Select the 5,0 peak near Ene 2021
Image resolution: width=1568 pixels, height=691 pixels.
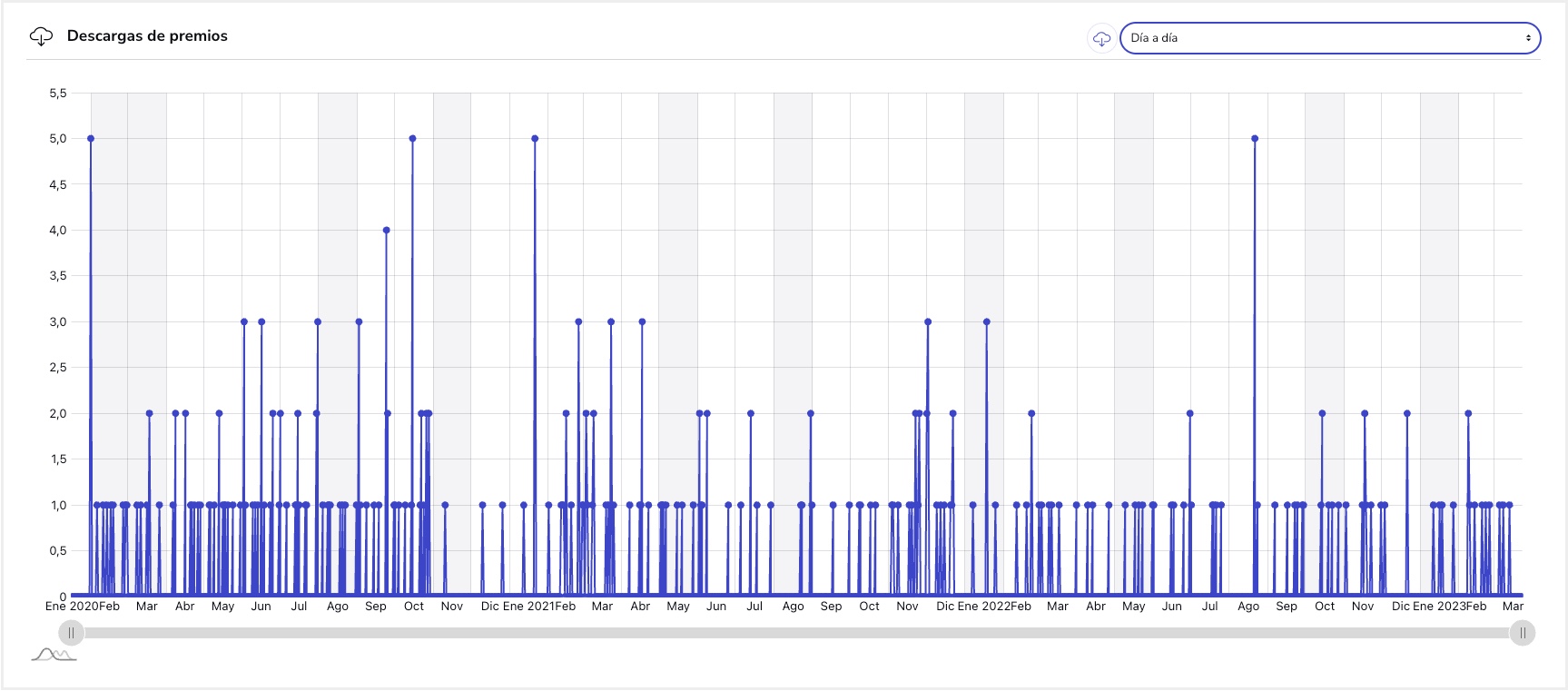click(535, 139)
